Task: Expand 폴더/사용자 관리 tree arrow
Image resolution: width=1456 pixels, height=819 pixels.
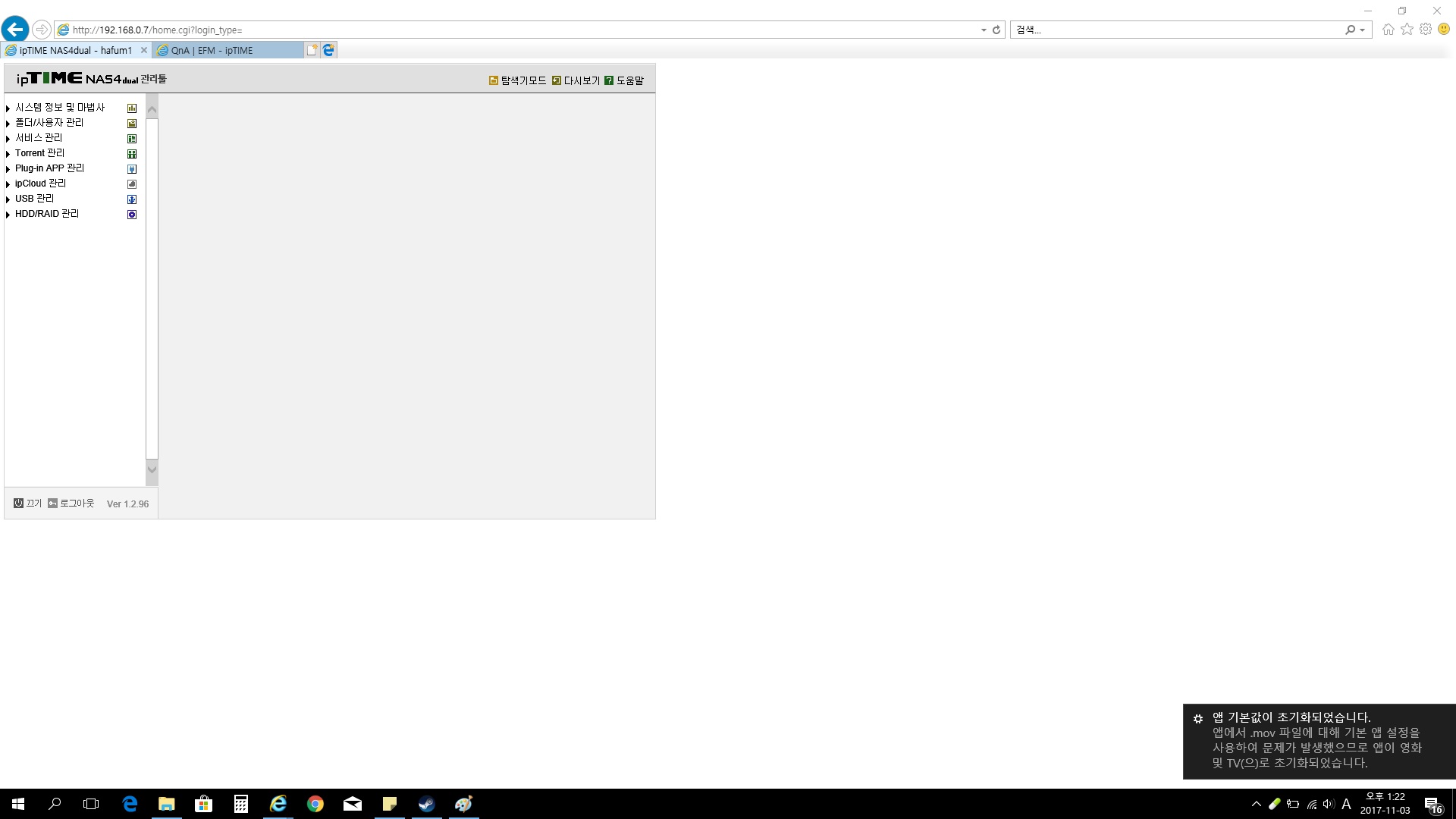Action: coord(8,124)
